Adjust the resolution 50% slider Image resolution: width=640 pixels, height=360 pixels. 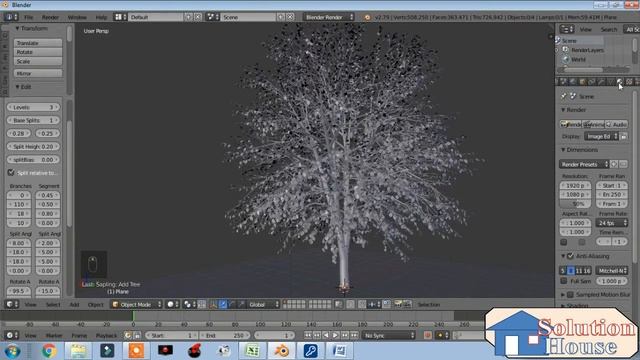coord(576,204)
